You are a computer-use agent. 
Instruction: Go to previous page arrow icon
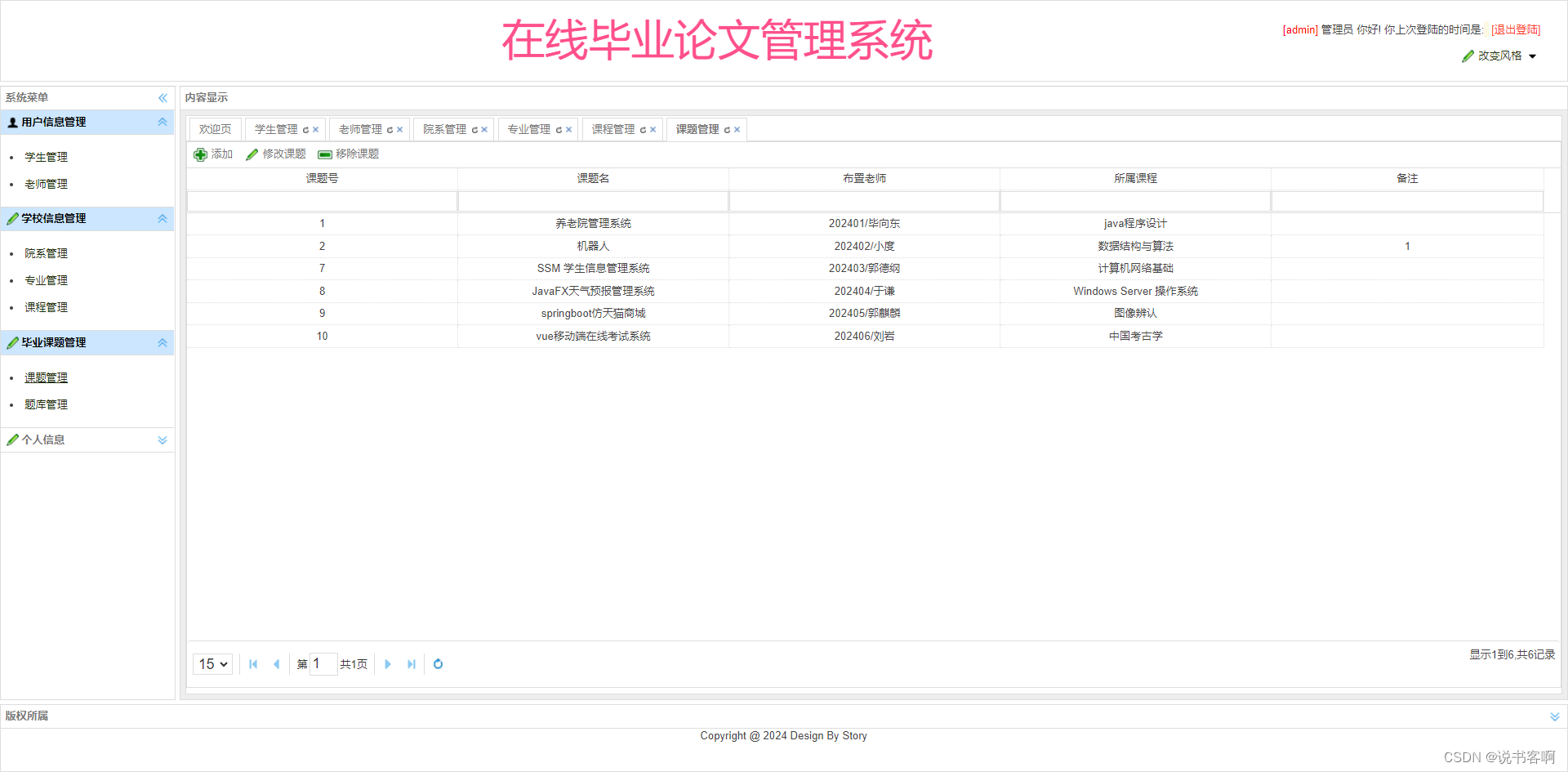tap(277, 664)
